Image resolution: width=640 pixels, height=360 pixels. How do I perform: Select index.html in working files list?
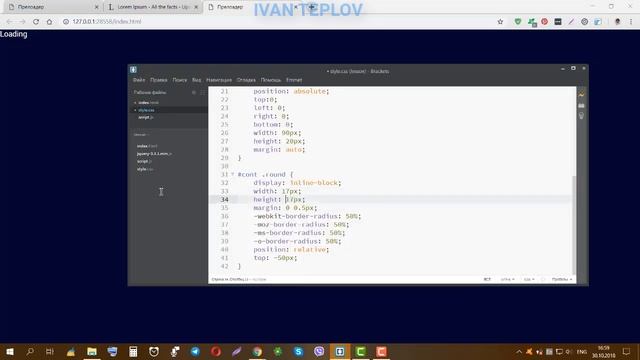click(148, 103)
